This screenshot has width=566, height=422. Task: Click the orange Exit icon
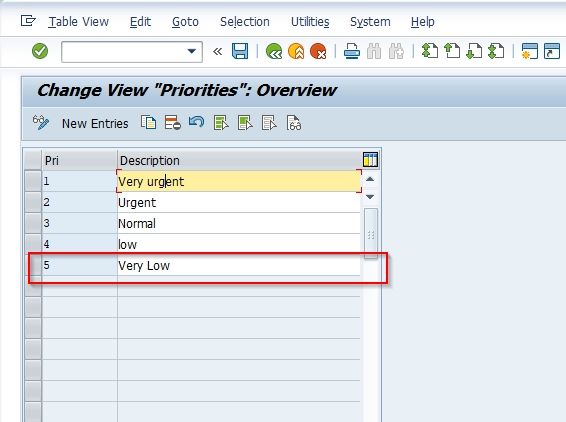pyautogui.click(x=296, y=51)
